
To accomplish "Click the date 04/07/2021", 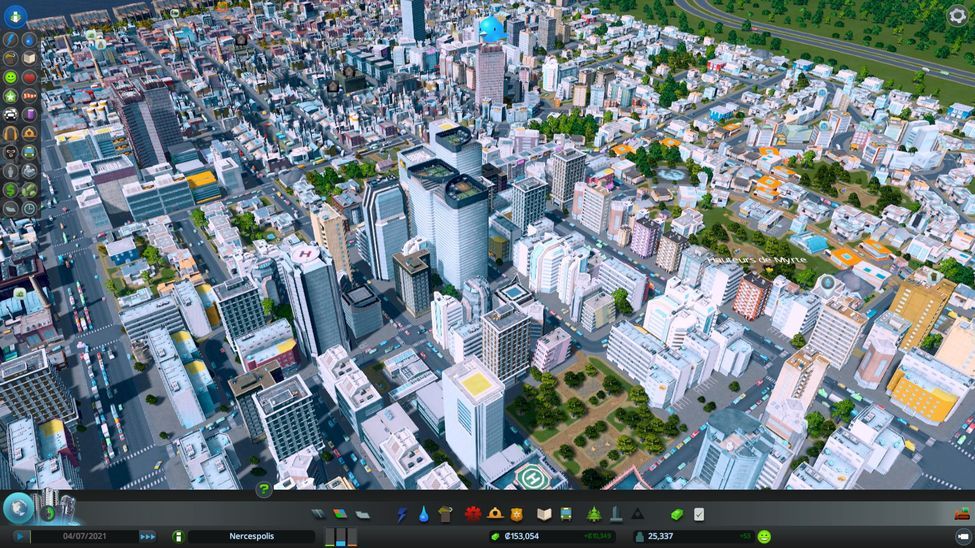I will [85, 536].
